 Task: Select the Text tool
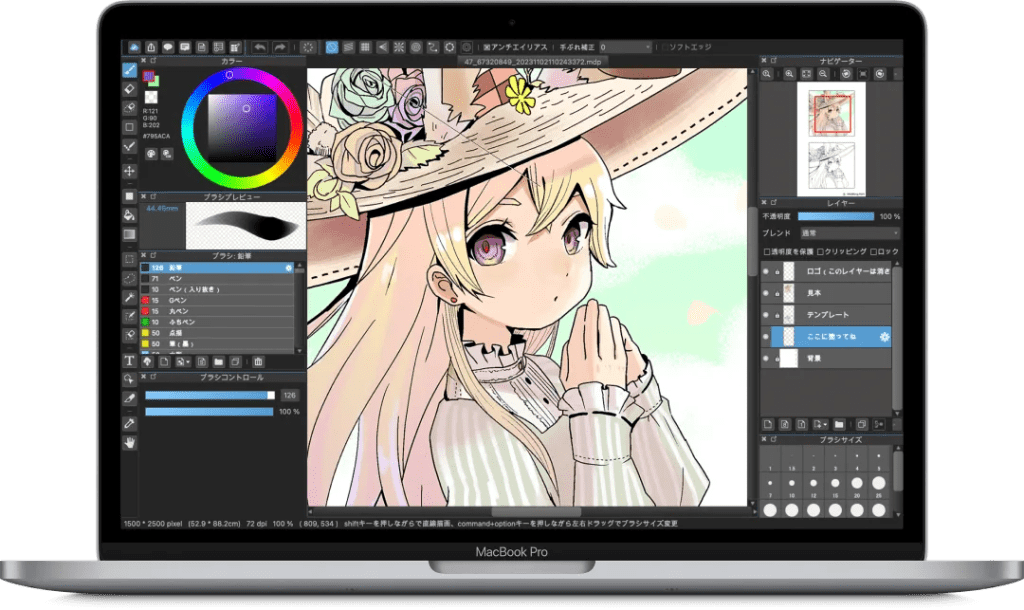point(129,361)
